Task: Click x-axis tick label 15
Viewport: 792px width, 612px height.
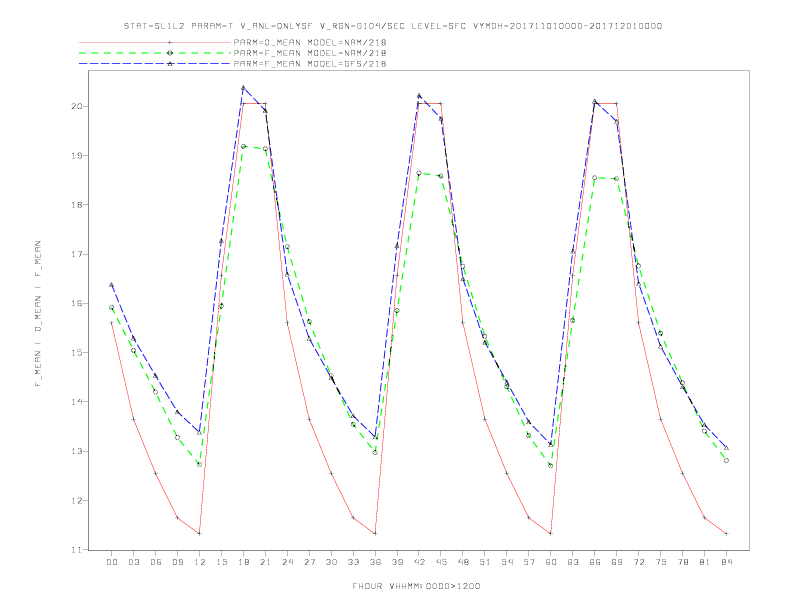Action: click(x=221, y=562)
